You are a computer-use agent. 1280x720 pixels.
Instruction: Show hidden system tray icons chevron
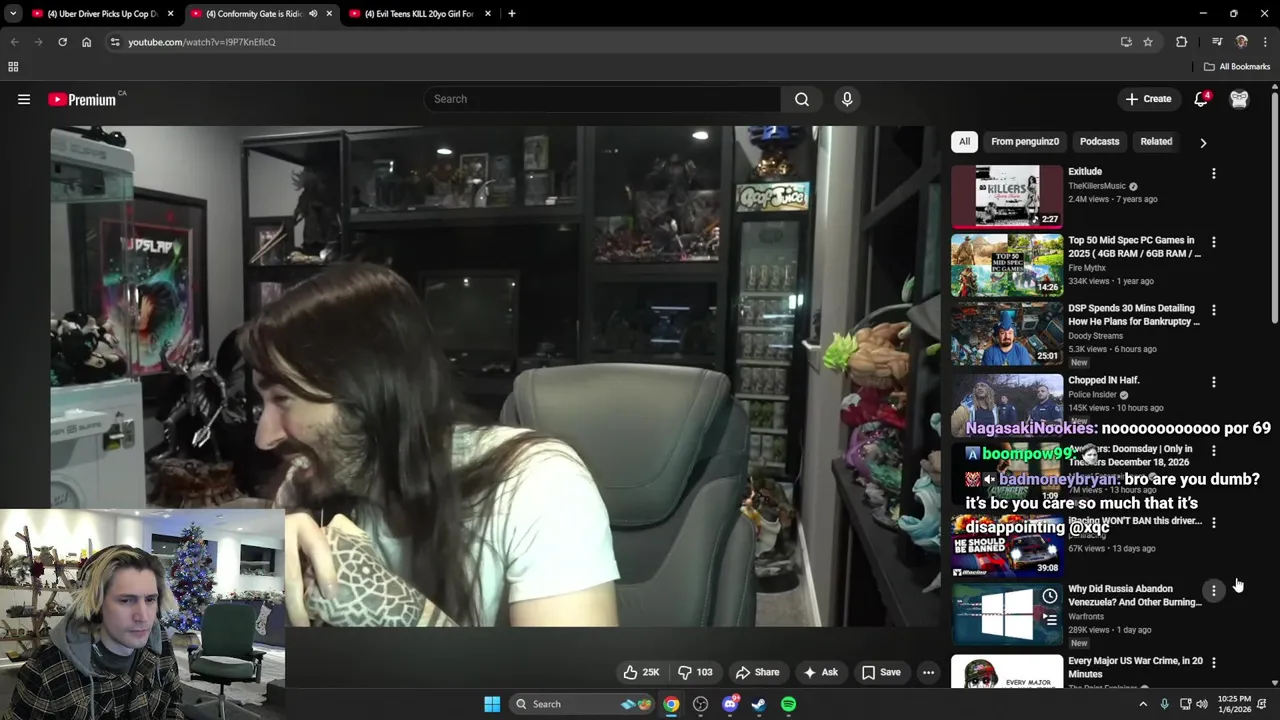tap(1143, 704)
